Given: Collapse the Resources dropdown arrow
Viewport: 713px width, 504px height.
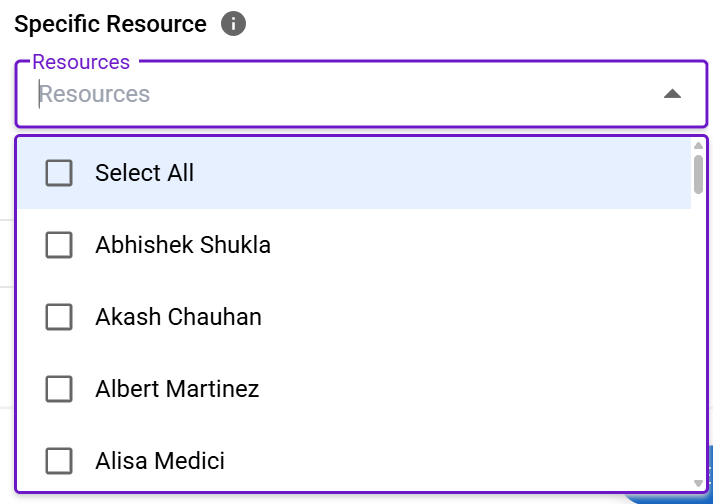Looking at the screenshot, I should [672, 94].
